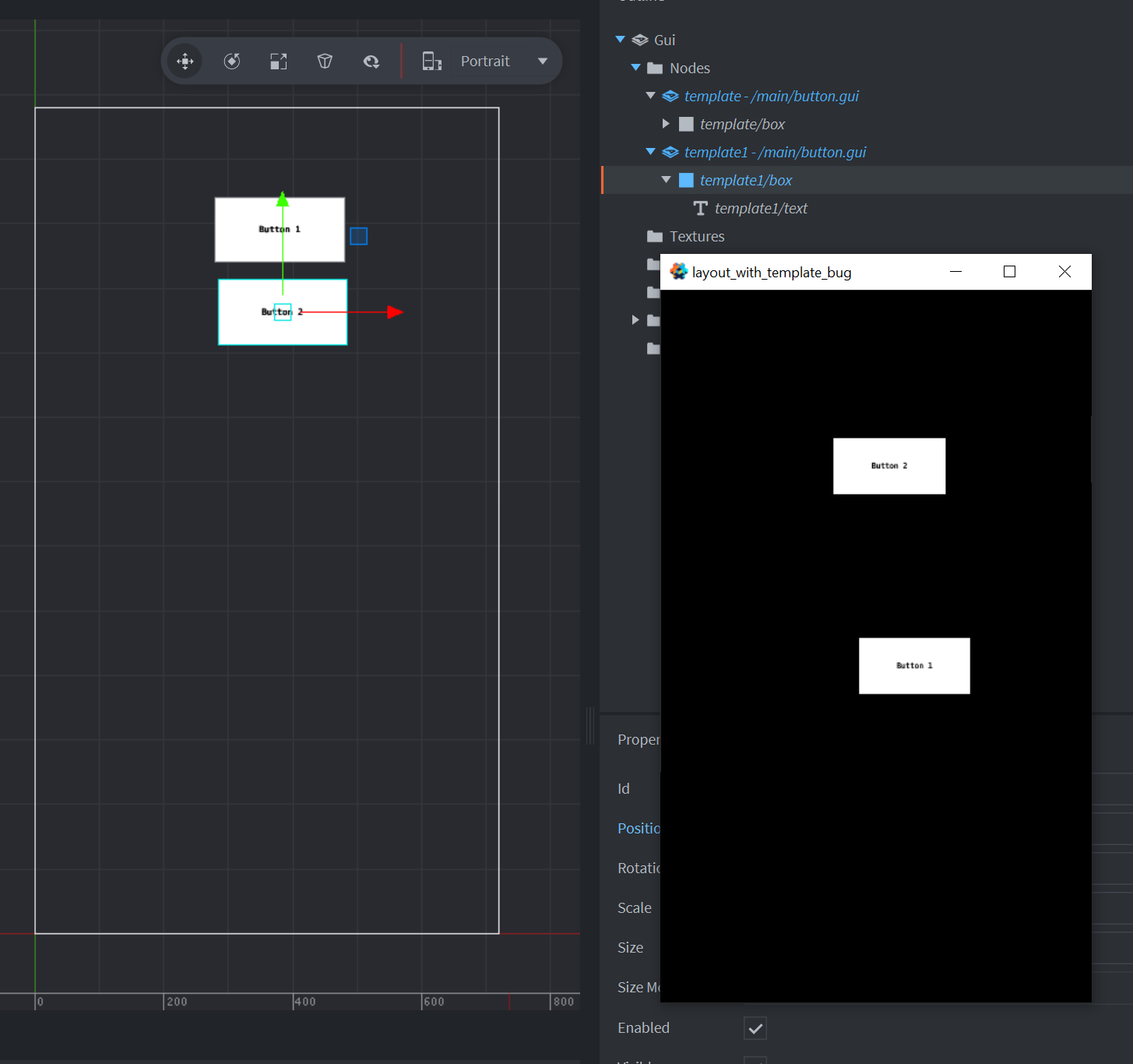1133x1064 pixels.
Task: Select the Rotate tool in the toolbar
Action: point(231,61)
